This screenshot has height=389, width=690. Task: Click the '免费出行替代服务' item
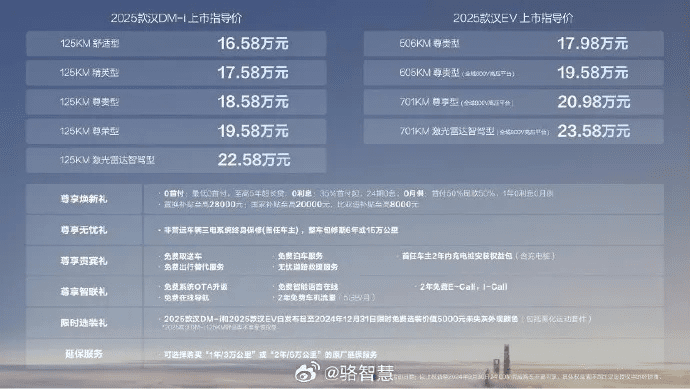(x=194, y=267)
